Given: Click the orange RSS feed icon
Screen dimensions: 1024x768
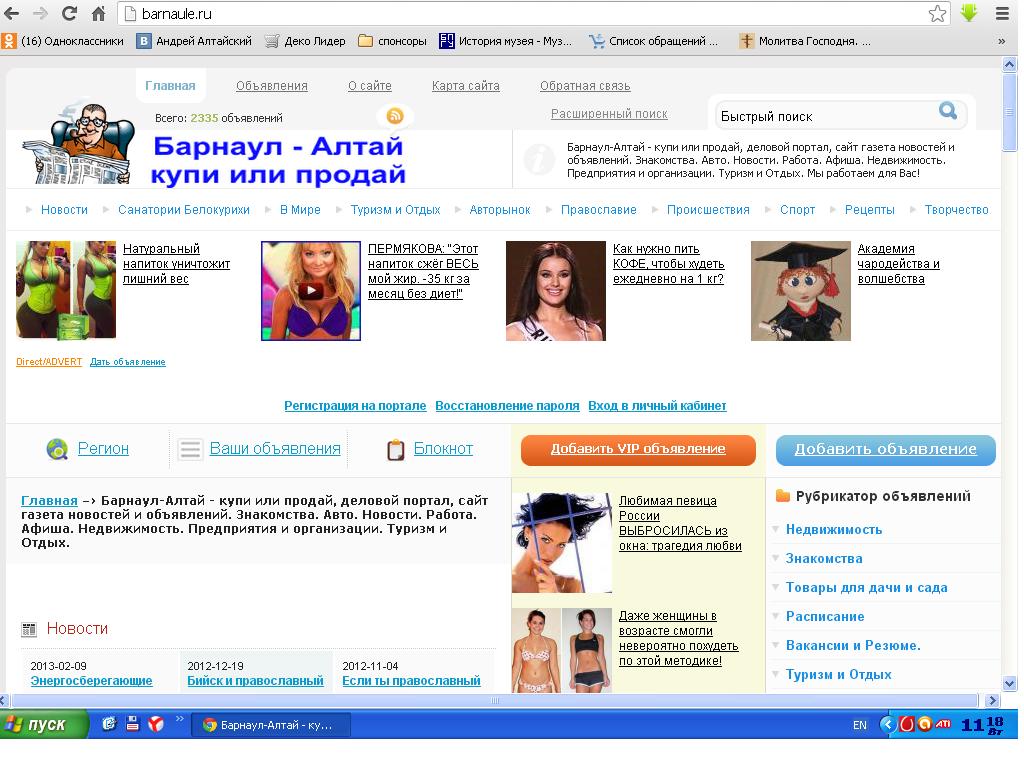Looking at the screenshot, I should (395, 116).
